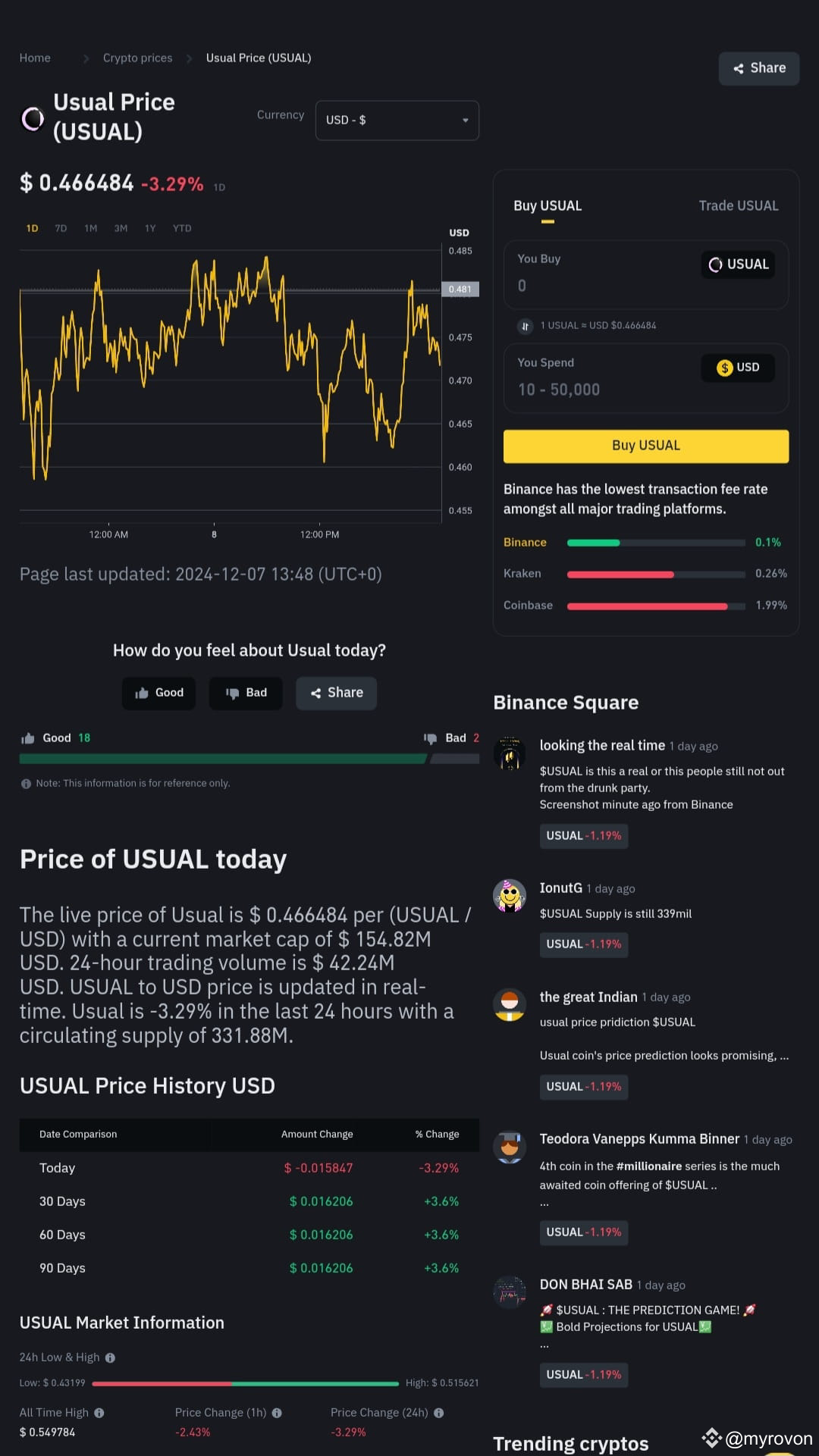Open the USUAL token selector in You Buy

coord(736,264)
